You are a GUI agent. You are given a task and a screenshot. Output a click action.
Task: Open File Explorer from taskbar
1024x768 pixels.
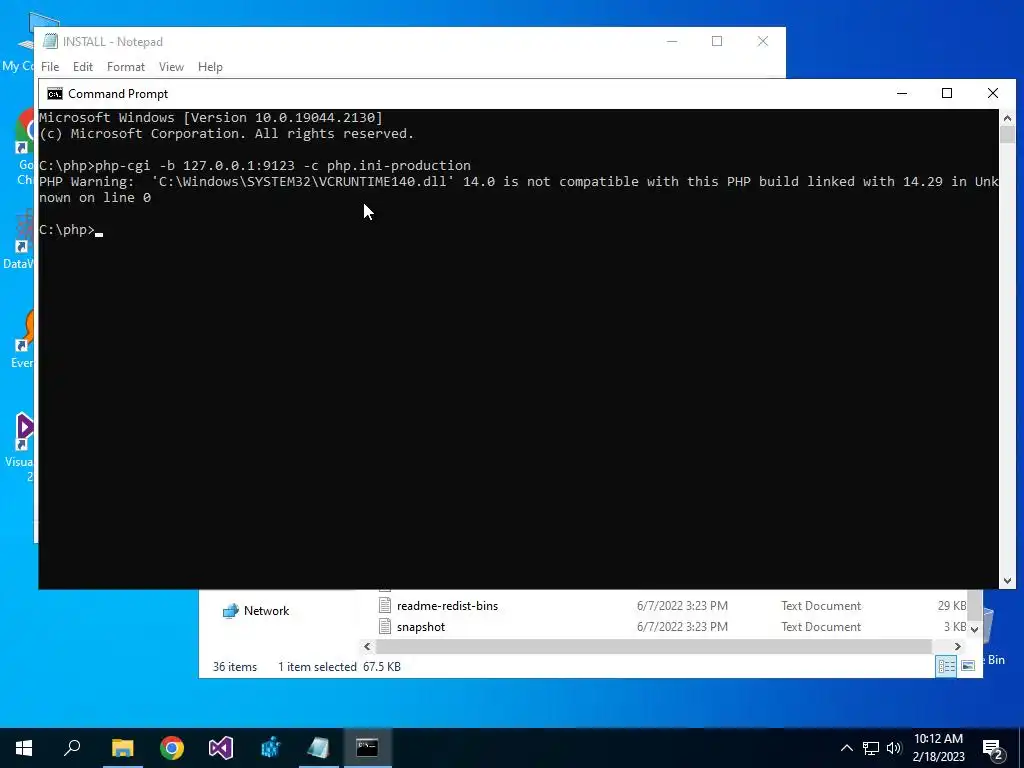pos(122,748)
